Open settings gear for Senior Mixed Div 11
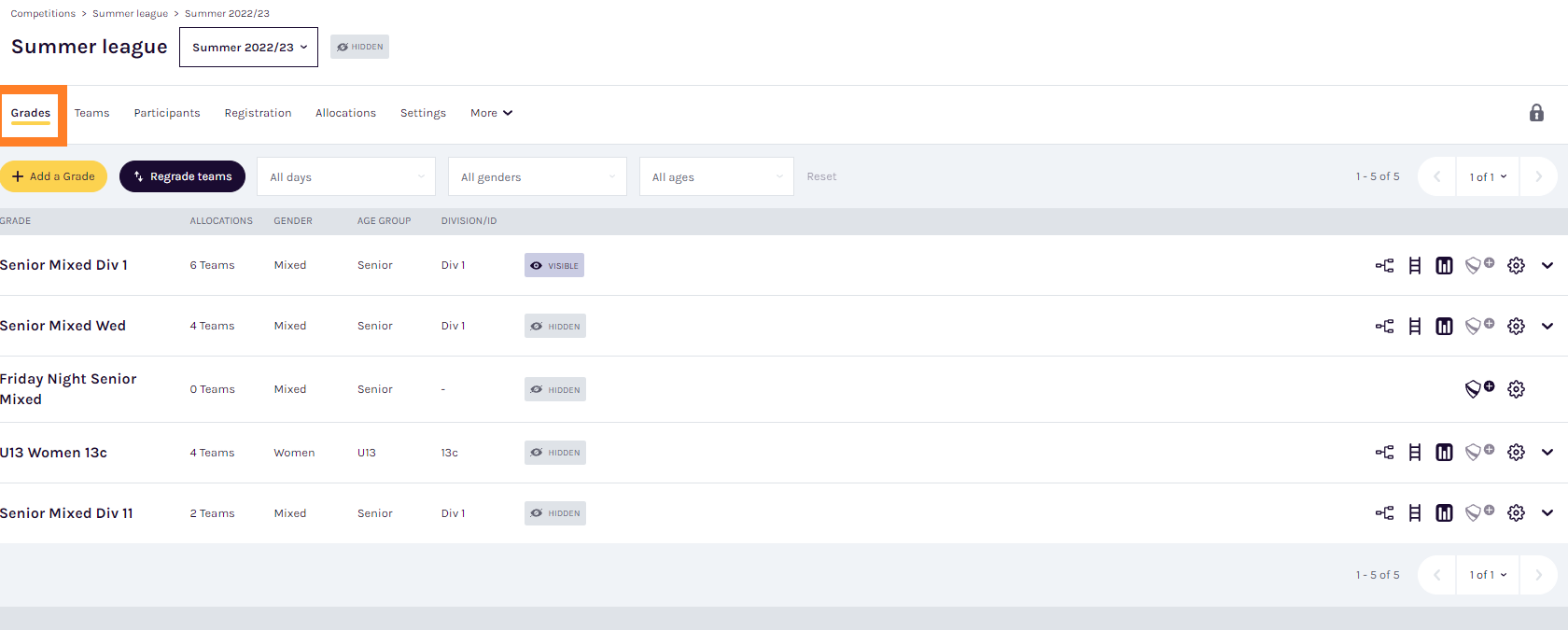Viewport: 1568px width, 630px height. [1516, 513]
